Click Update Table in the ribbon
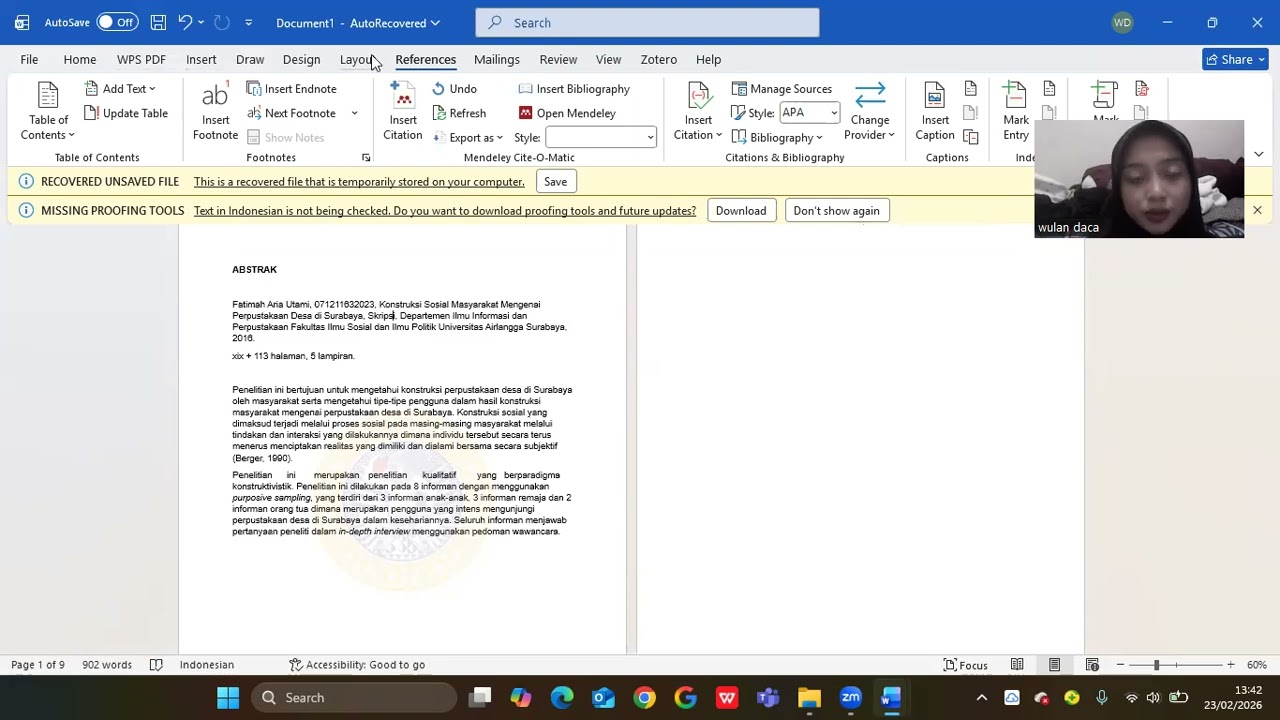Screen dimensions: 1280x720 tap(126, 113)
